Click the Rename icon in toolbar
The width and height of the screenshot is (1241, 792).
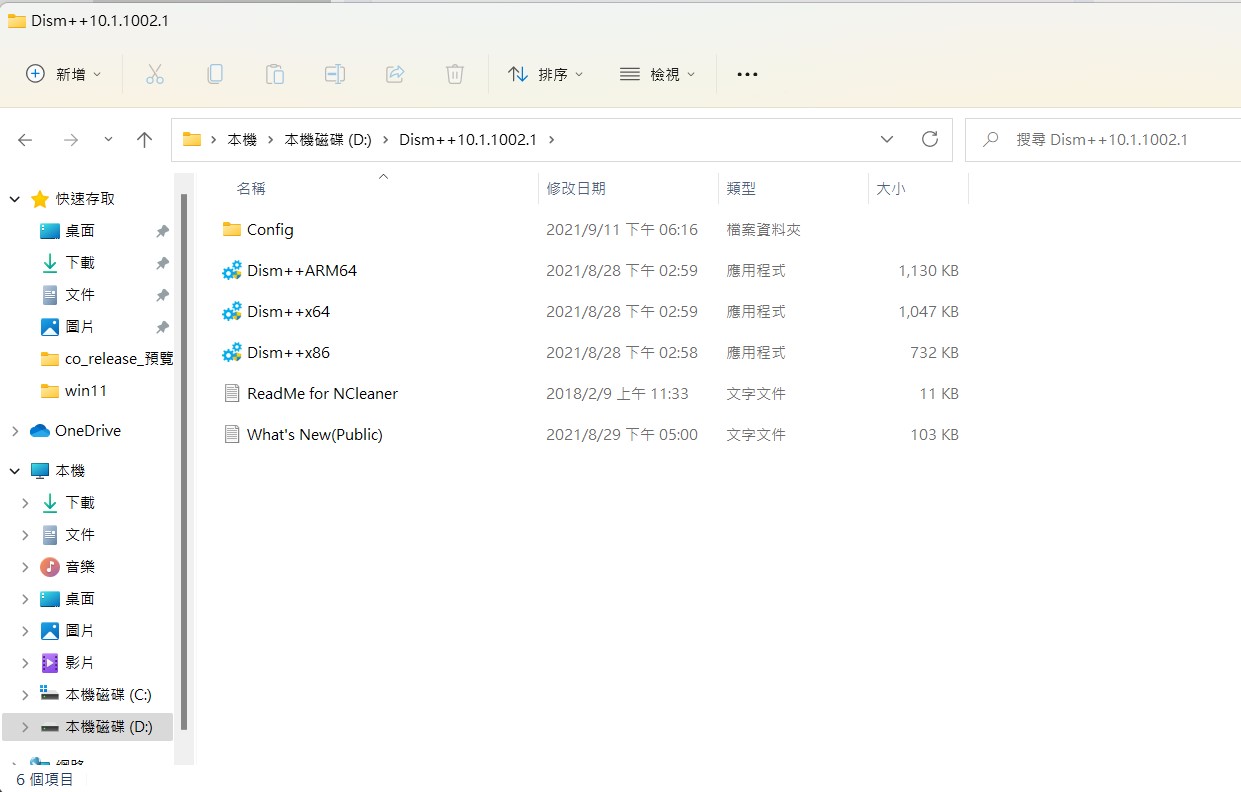click(x=334, y=74)
